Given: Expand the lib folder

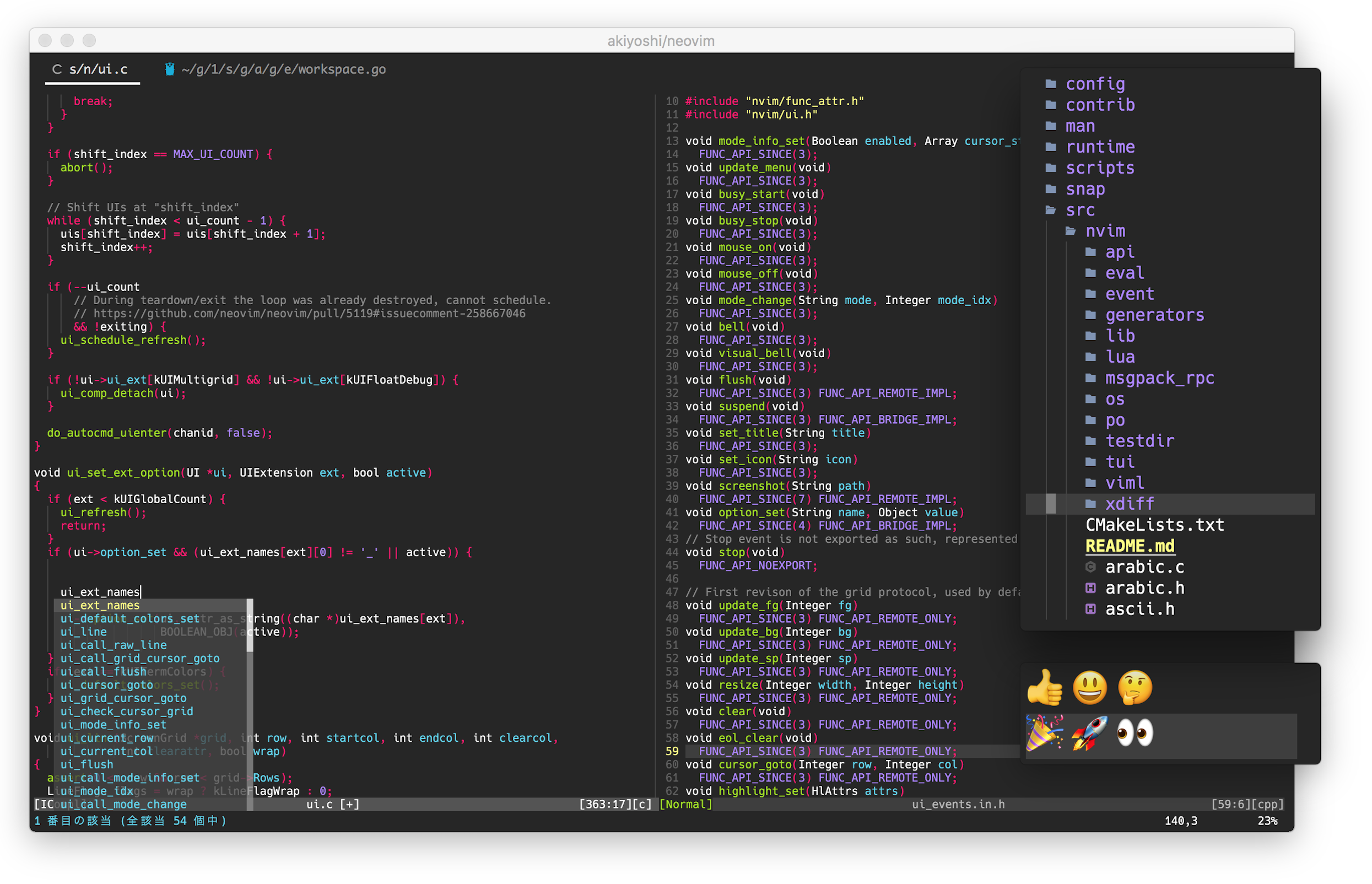Looking at the screenshot, I should 1092,336.
